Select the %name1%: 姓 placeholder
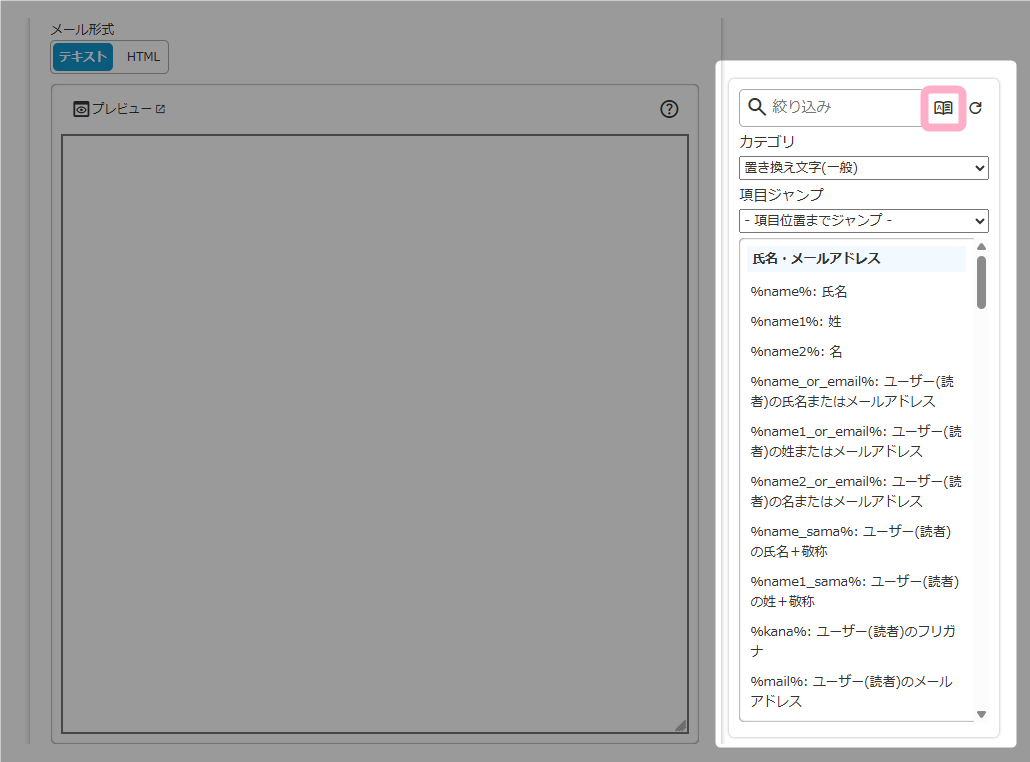Screen dimensions: 1030x762 [796, 322]
